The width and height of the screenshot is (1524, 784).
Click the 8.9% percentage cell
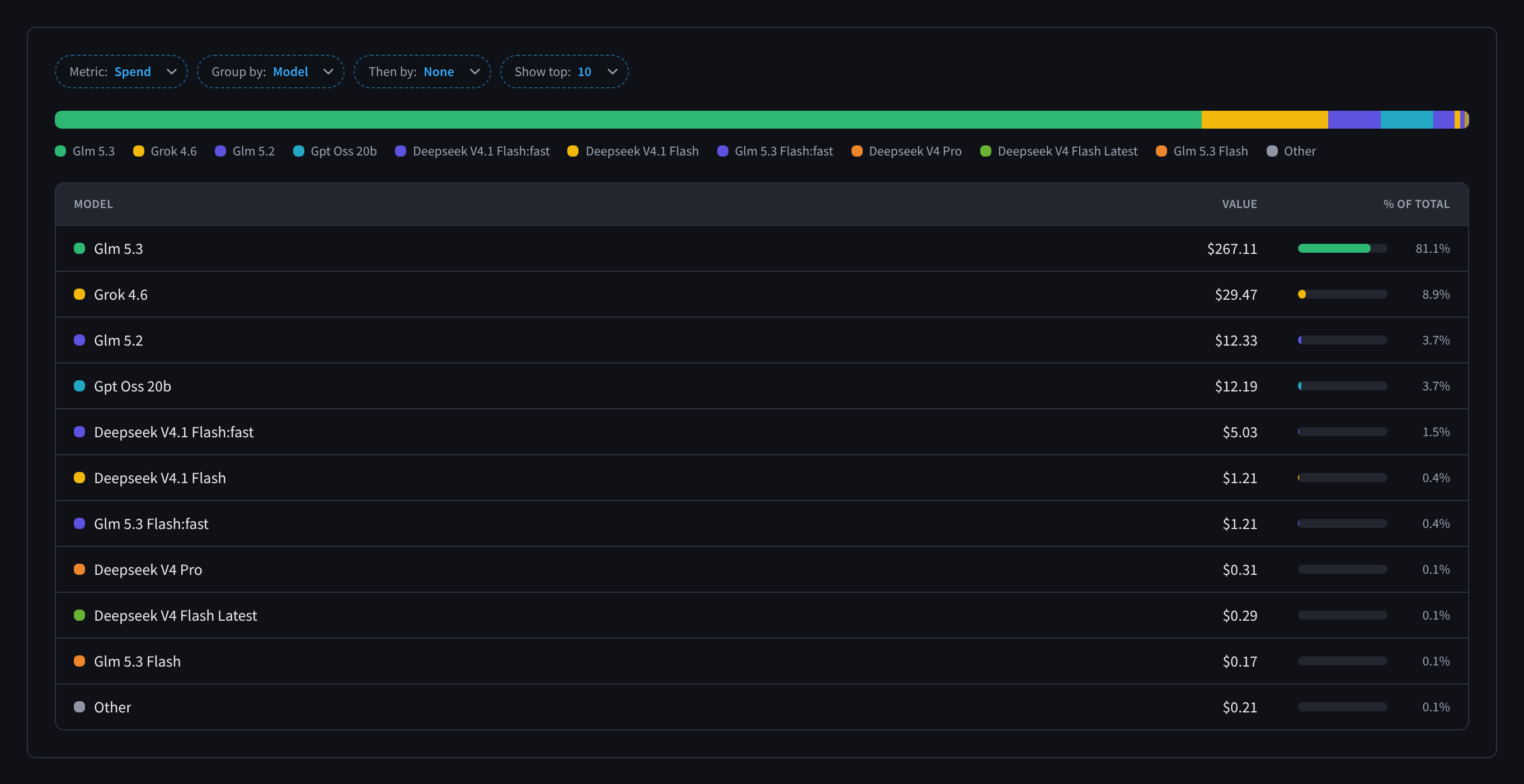1436,295
